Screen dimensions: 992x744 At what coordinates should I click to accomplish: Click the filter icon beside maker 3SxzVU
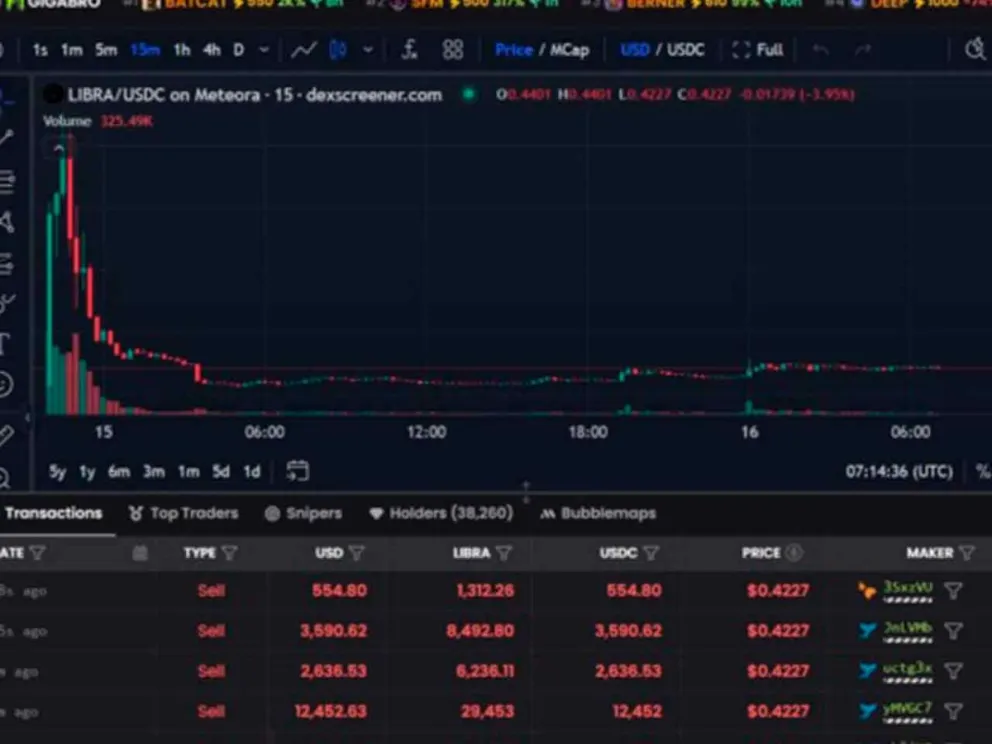953,591
